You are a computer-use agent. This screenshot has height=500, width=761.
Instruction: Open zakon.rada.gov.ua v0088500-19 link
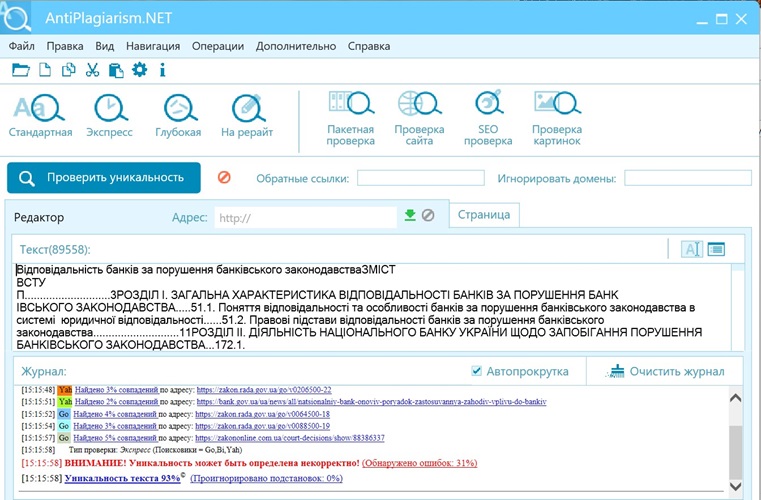coord(263,426)
